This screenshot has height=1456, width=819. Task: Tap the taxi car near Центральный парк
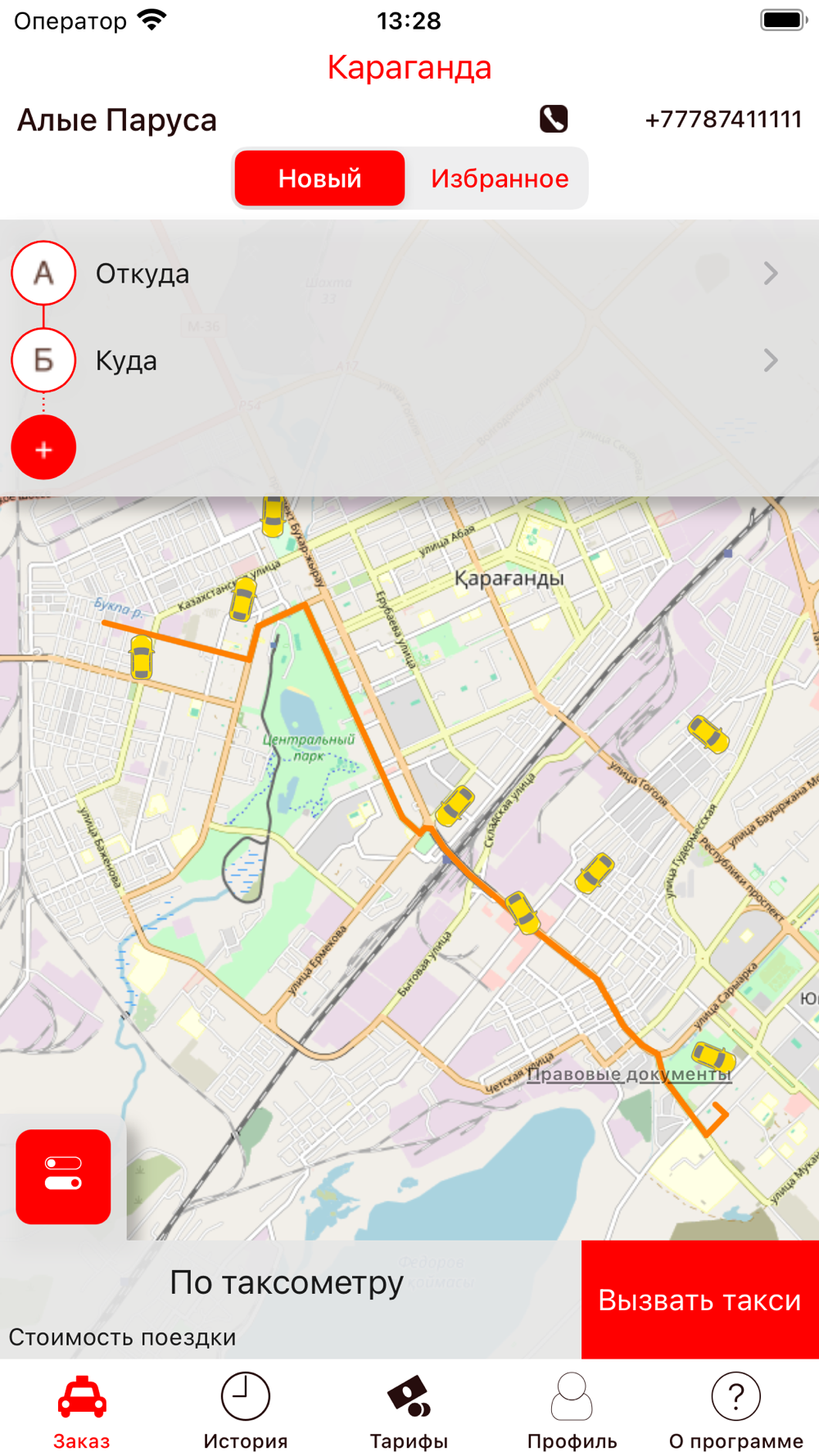(455, 805)
